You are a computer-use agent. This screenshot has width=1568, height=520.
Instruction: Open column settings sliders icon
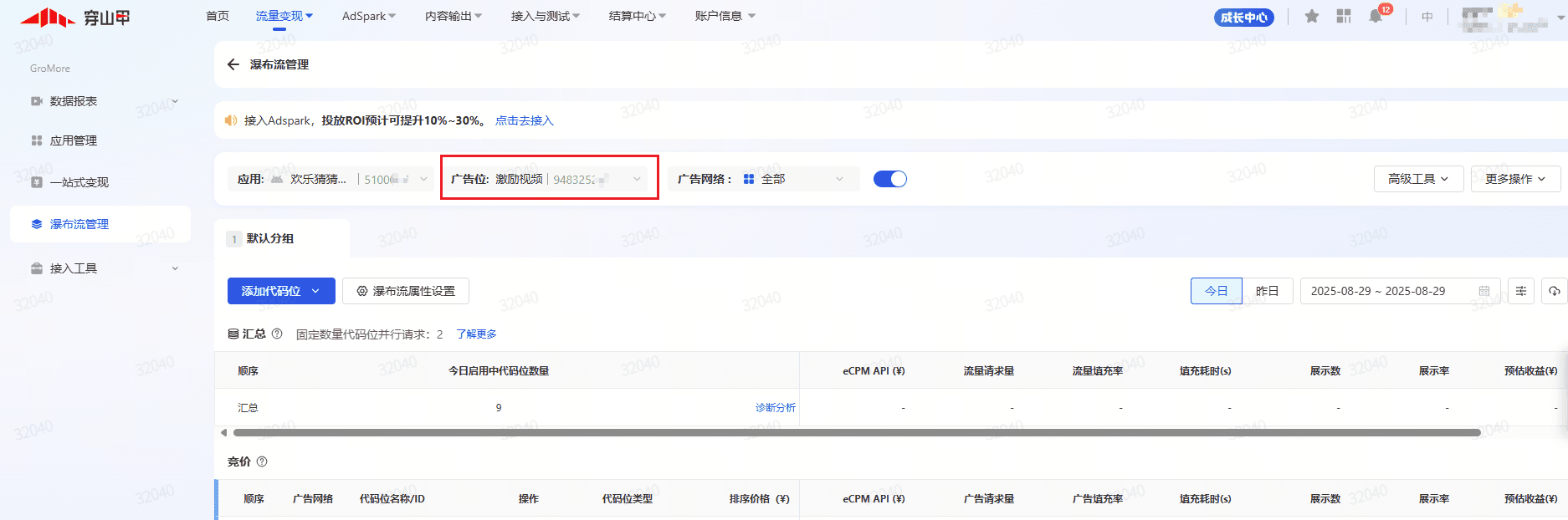[x=1521, y=291]
